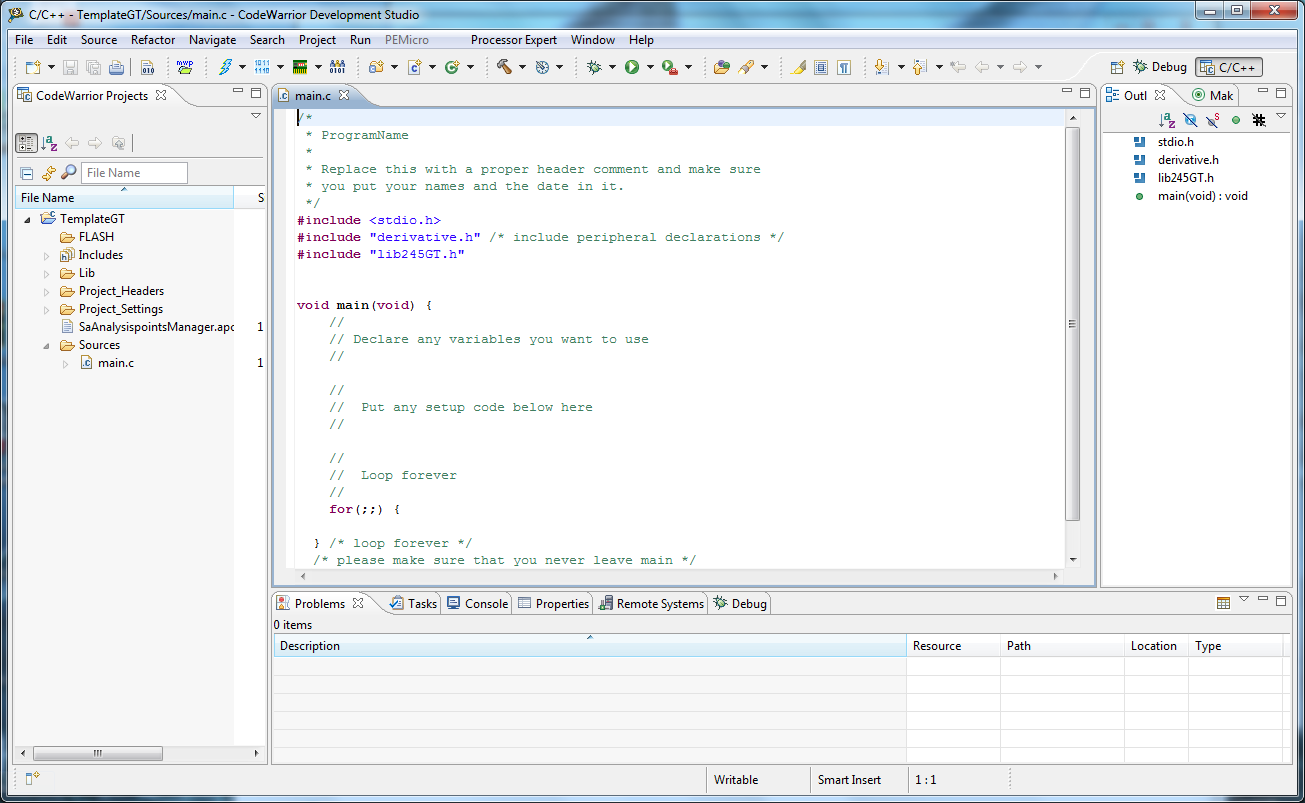Expand the Project_Headers folder

pyautogui.click(x=46, y=291)
